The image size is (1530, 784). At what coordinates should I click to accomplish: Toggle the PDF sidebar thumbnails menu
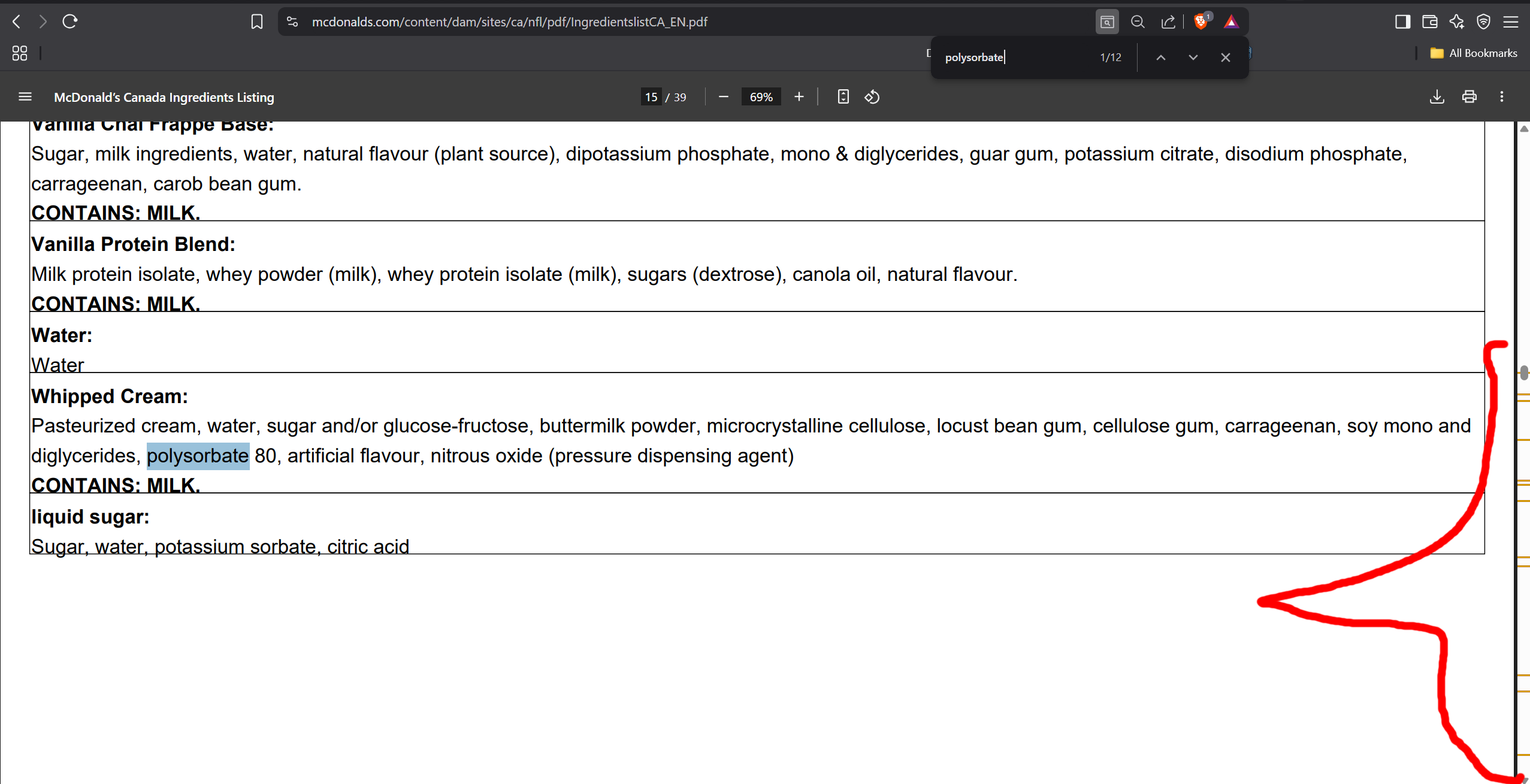[x=25, y=97]
